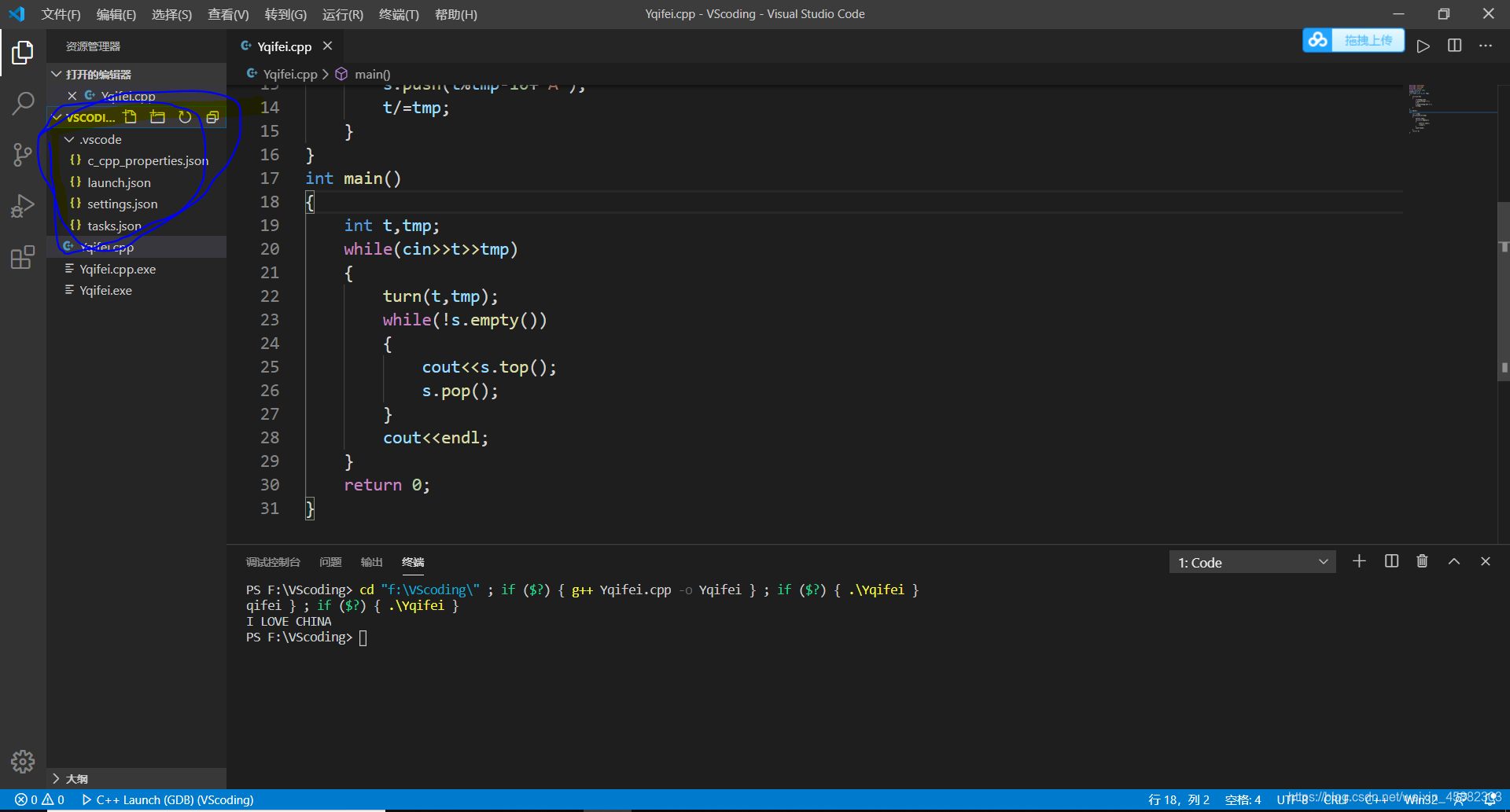Create a new terminal with plus icon
This screenshot has height=812, width=1510.
1359,561
